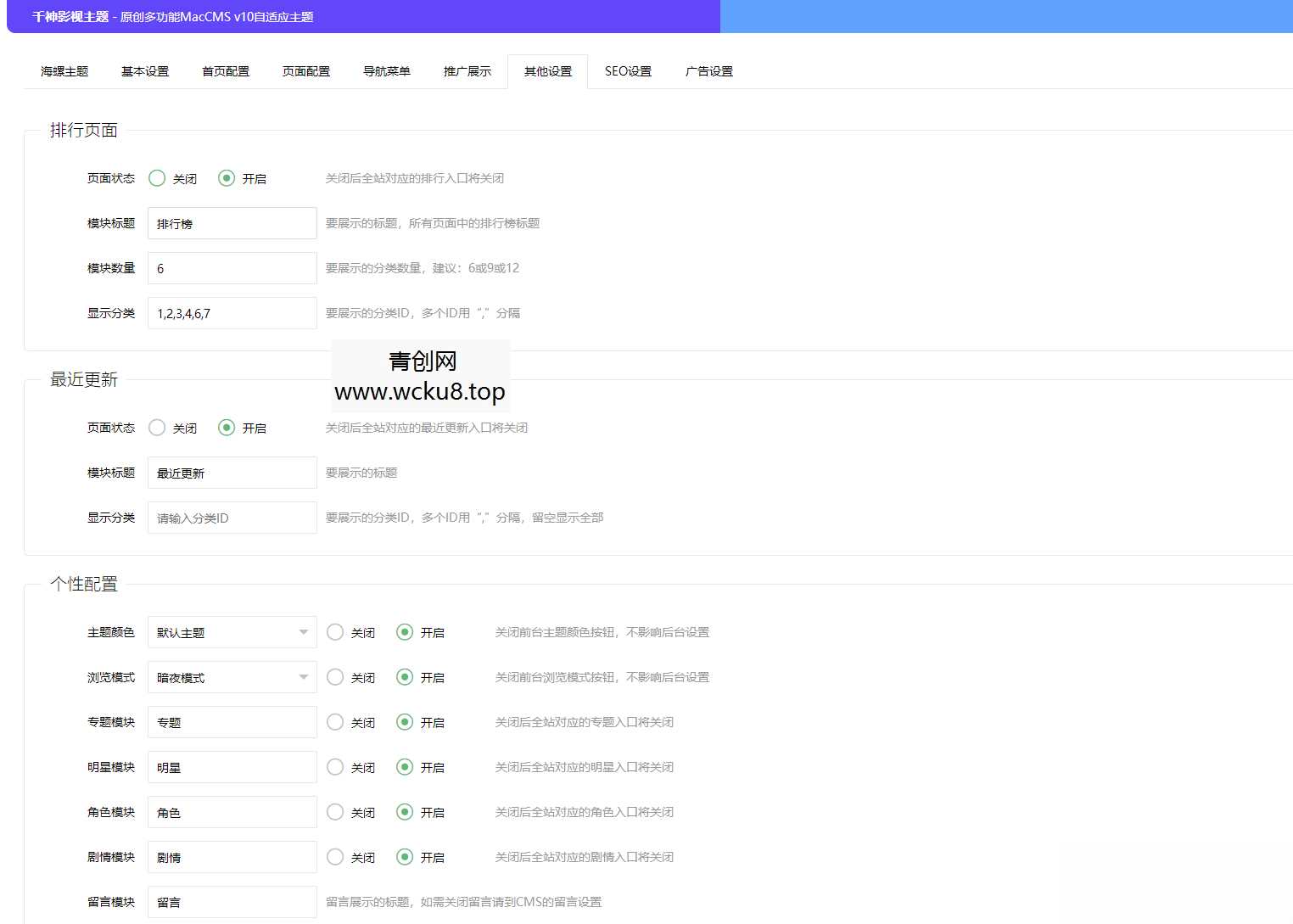
Task: Disable 明星模块 by choosing 关闭
Action: point(335,767)
